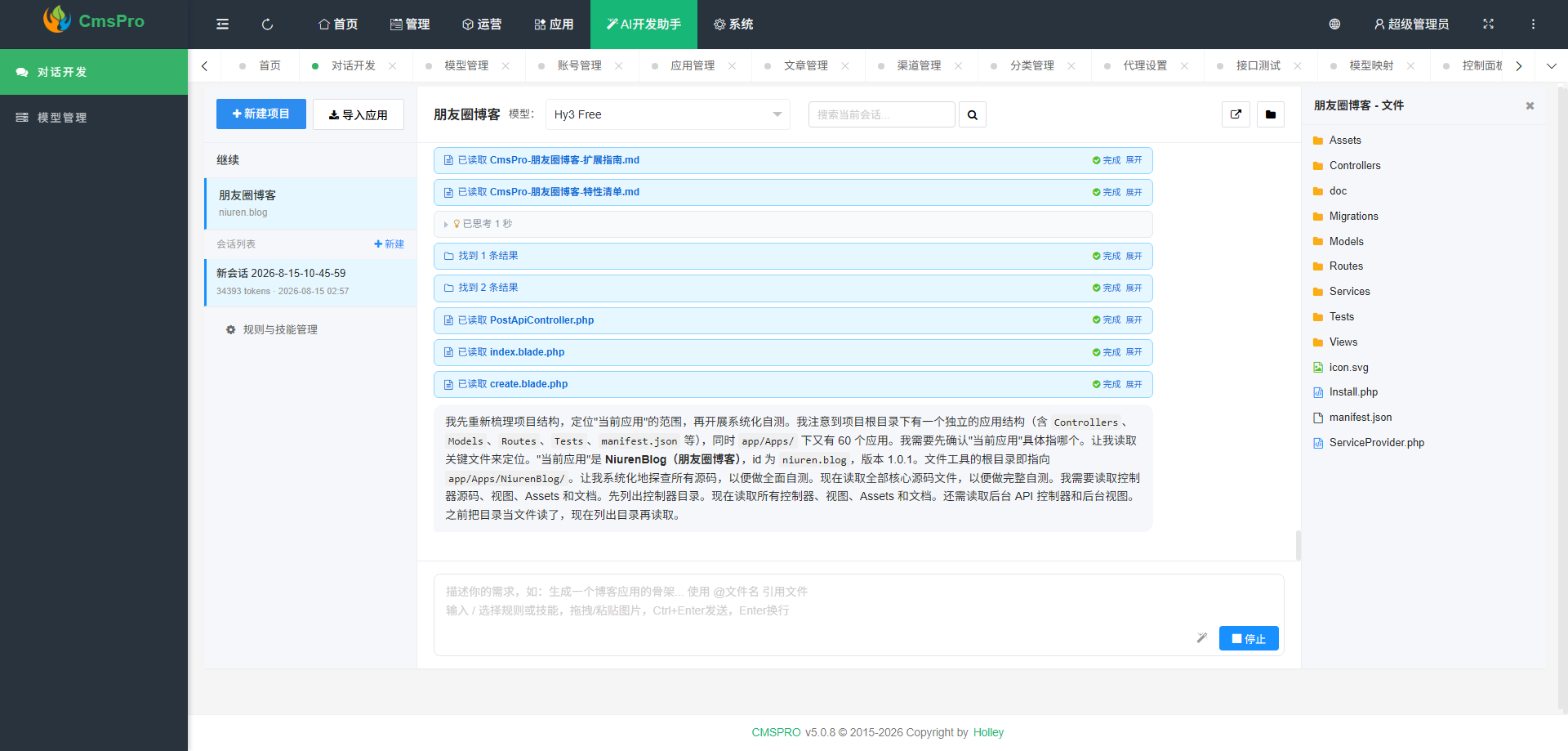Image resolution: width=1568 pixels, height=751 pixels.
Task: Click the magic wand icon in input box
Action: pos(1201,638)
